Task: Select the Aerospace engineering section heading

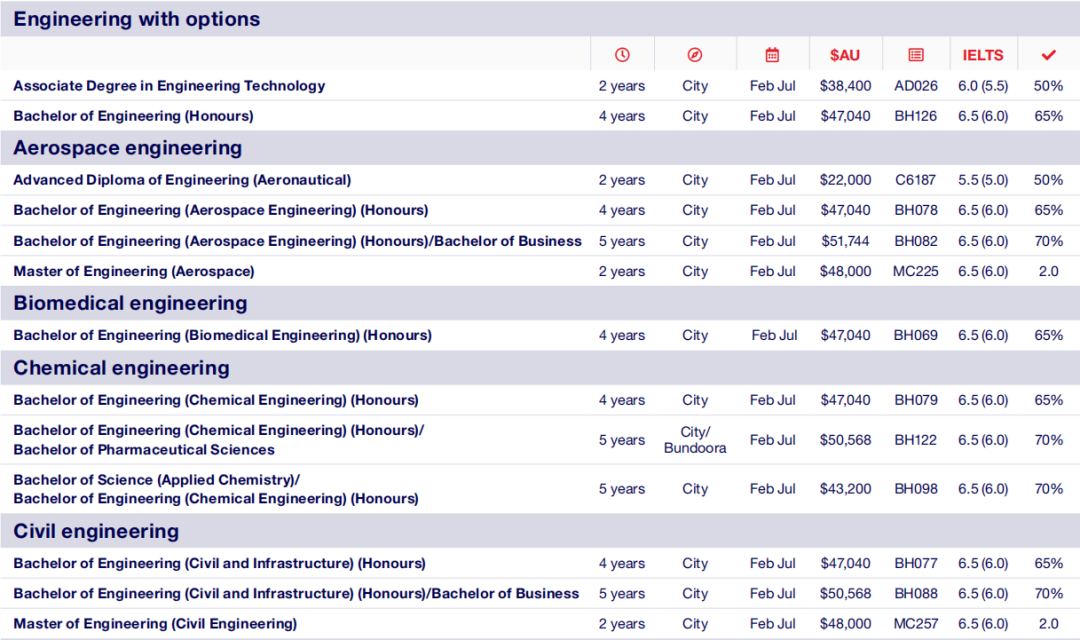Action: (127, 147)
